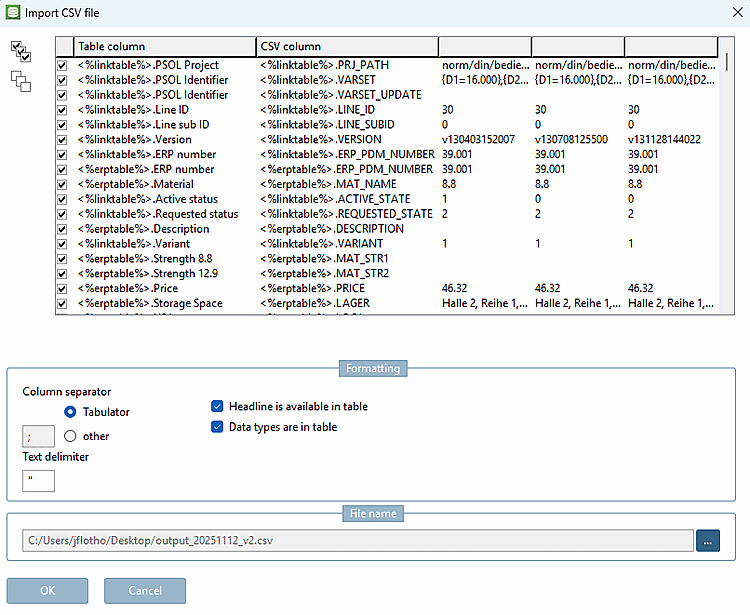
Task: Click the v131128144022 version value
Action: [664, 140]
